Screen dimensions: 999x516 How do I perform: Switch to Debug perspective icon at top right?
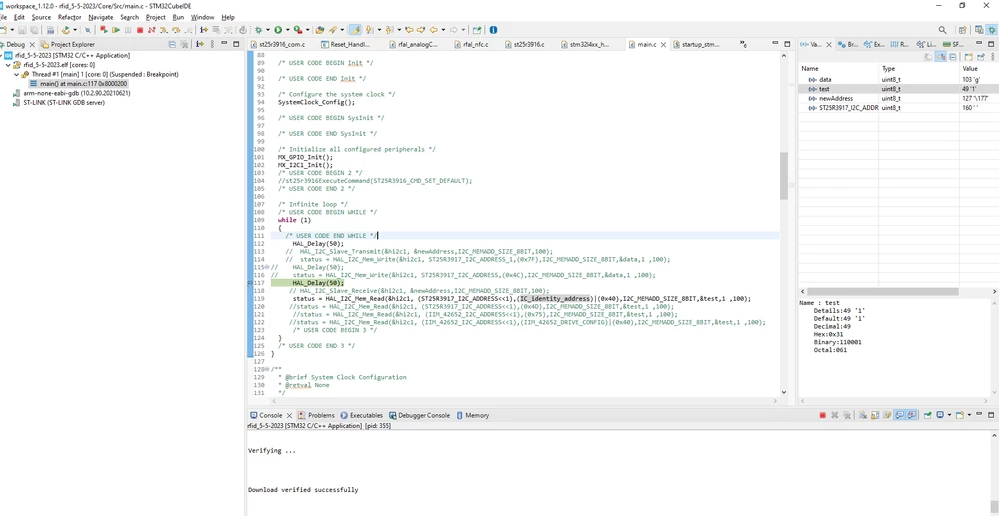(991, 30)
